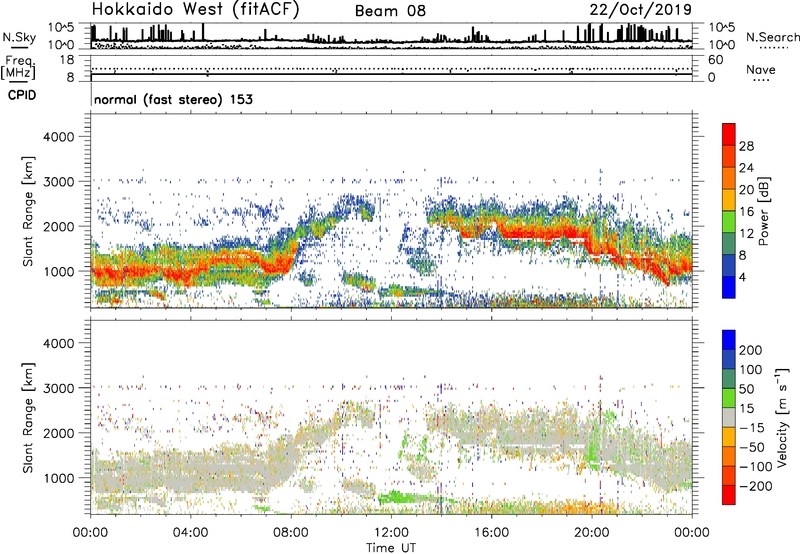
Task: Click the gray ±15 velocity colorbar segment
Action: point(729,417)
